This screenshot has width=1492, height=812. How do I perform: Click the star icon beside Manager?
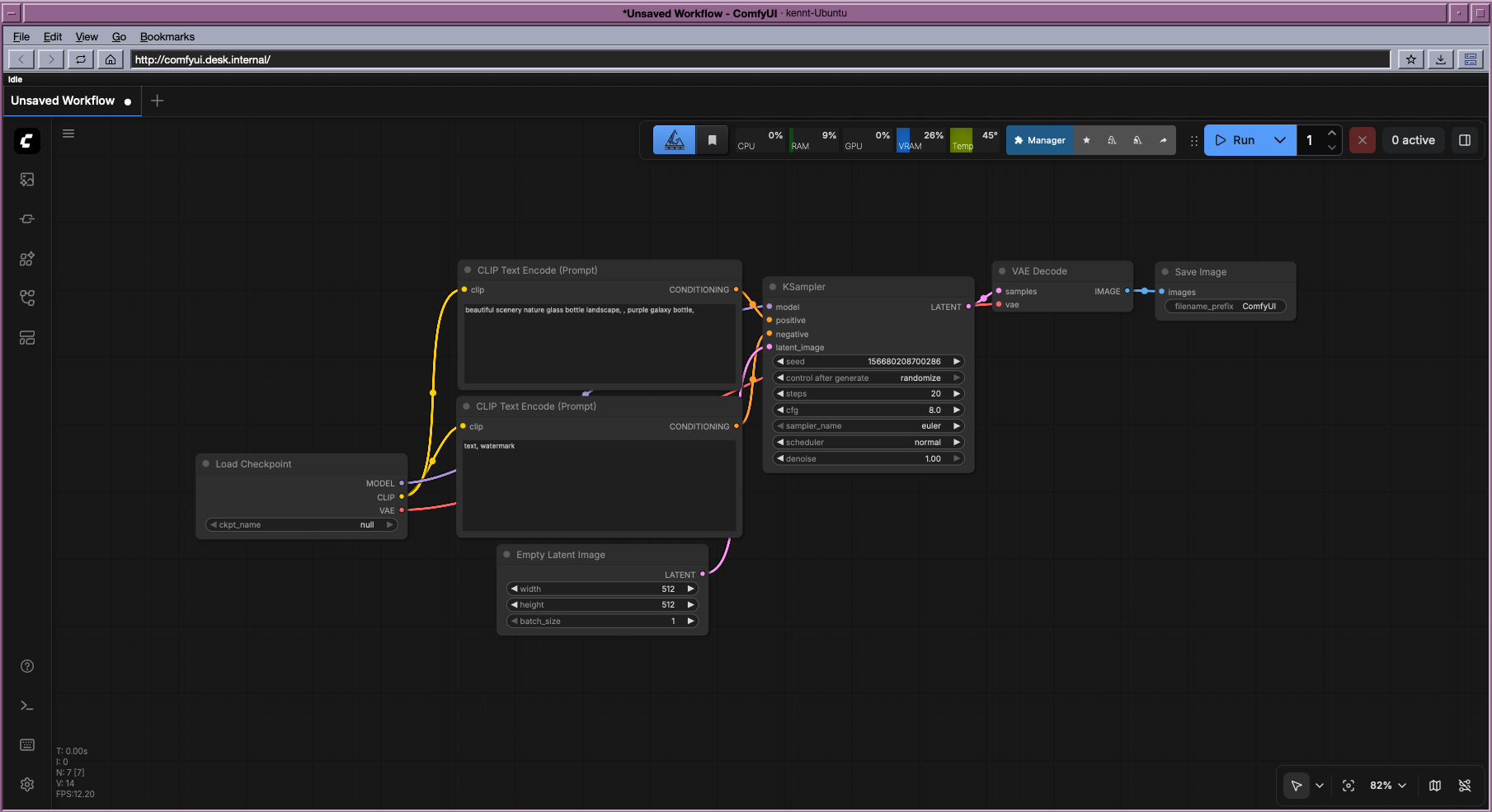tap(1087, 140)
